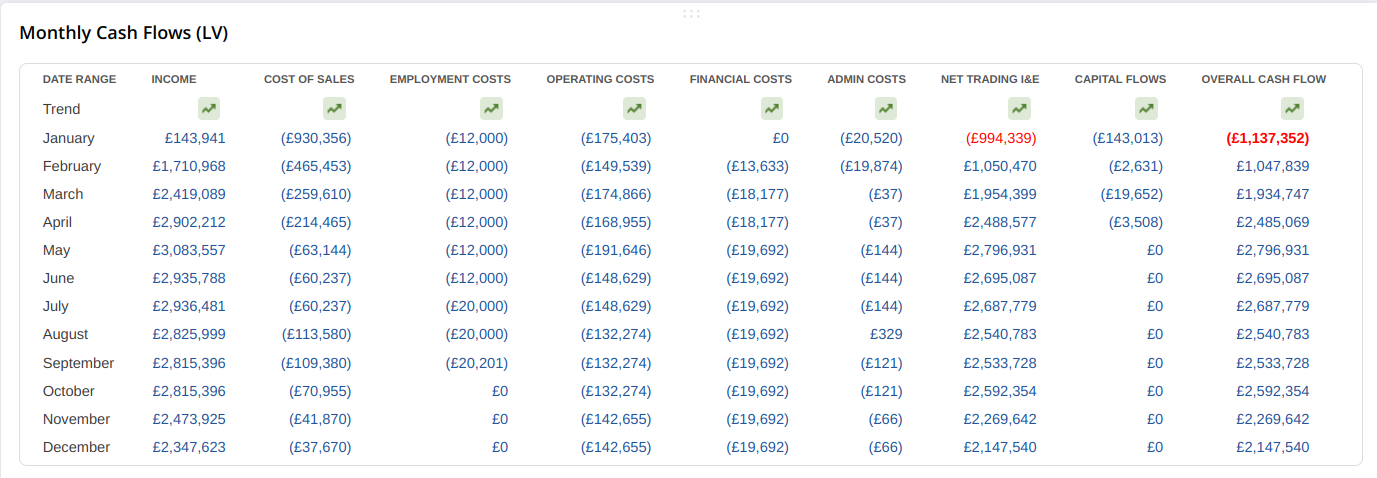1377x478 pixels.
Task: Open the Admin Costs trend icon
Action: point(885,108)
